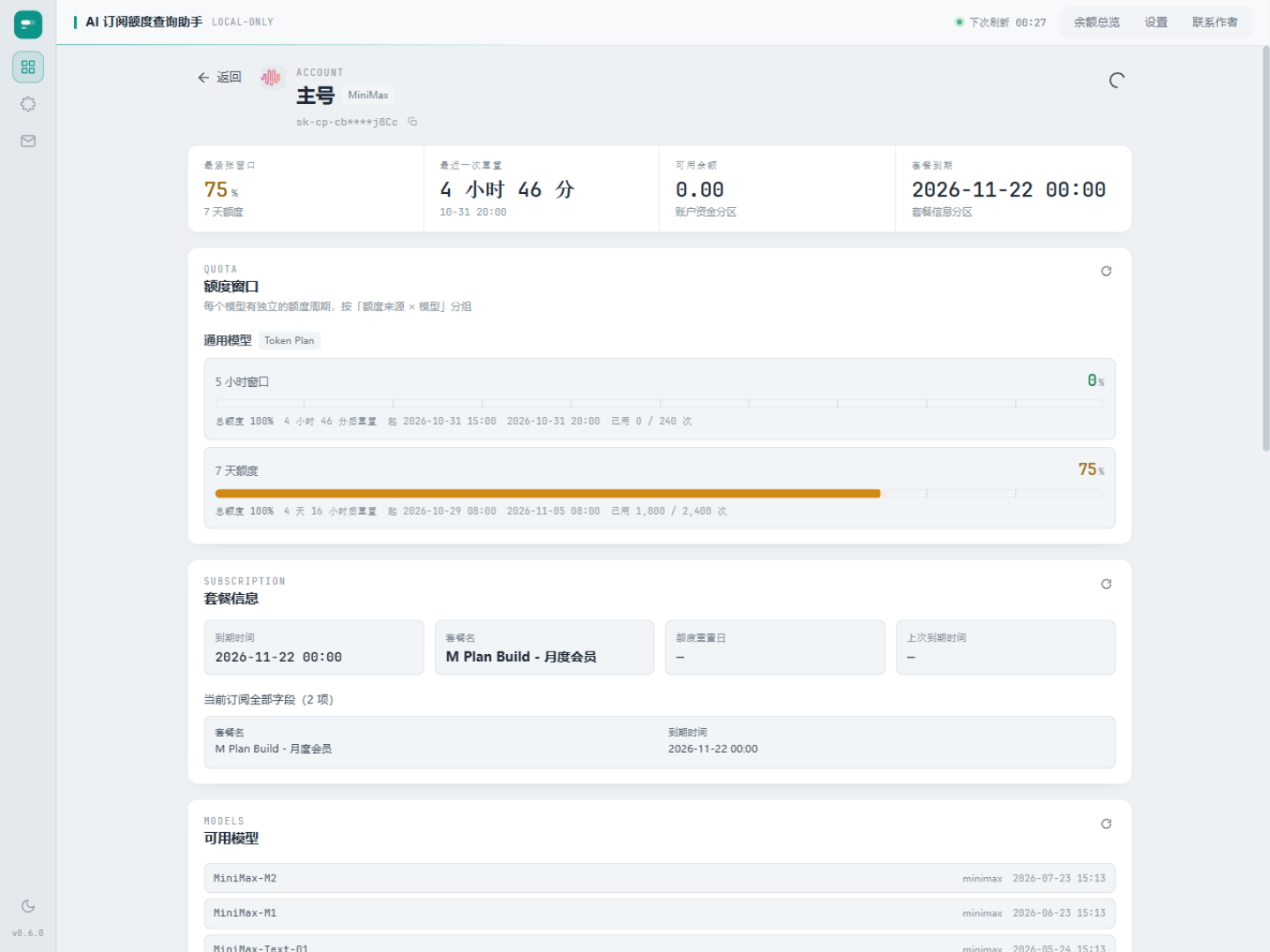Click the 上次到期时间 field
This screenshot has width=1270, height=952.
coord(1005,648)
